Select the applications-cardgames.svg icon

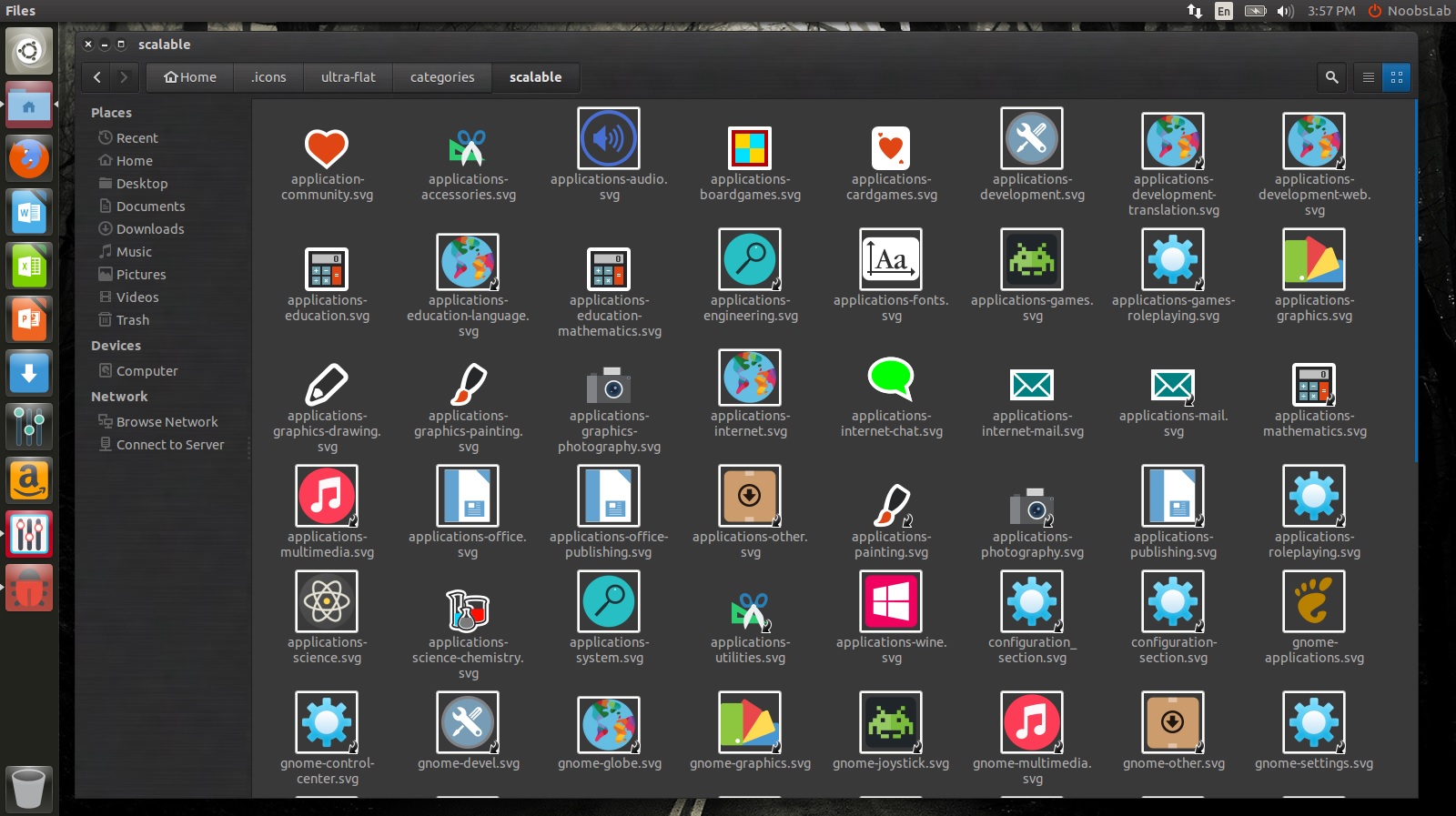point(891,147)
